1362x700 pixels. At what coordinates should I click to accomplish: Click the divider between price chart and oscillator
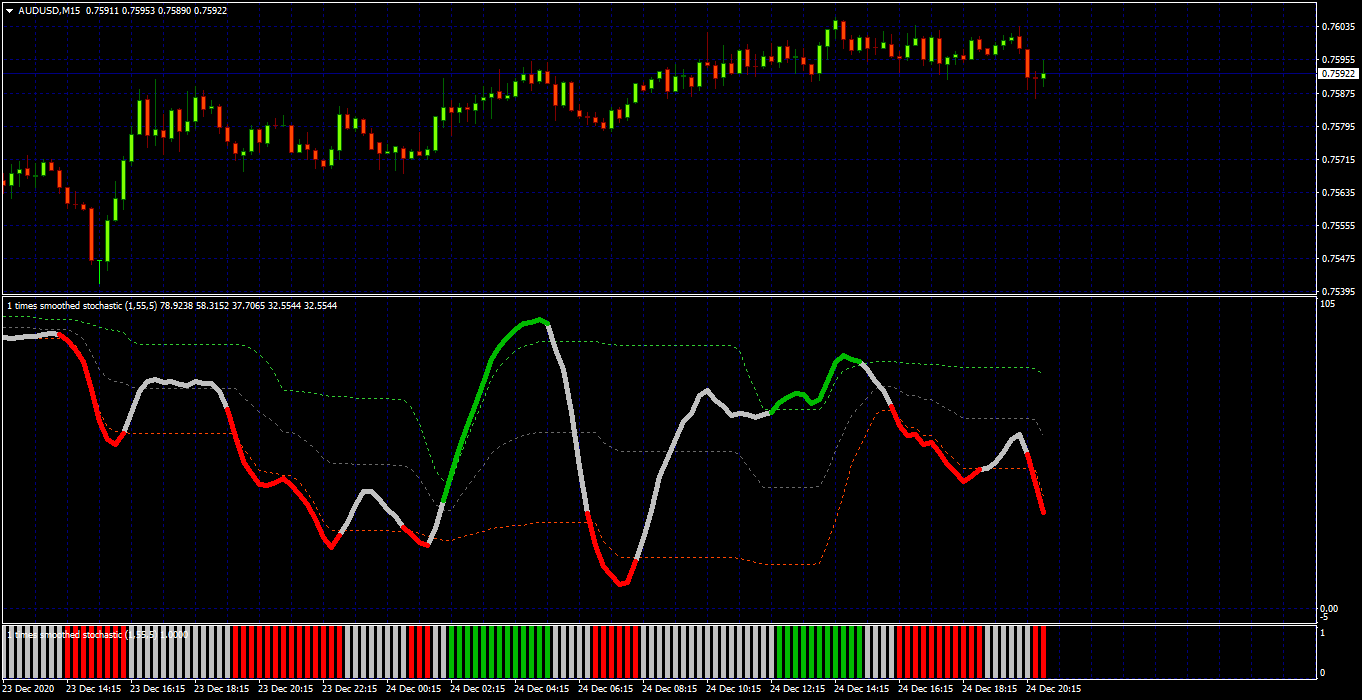(x=660, y=296)
